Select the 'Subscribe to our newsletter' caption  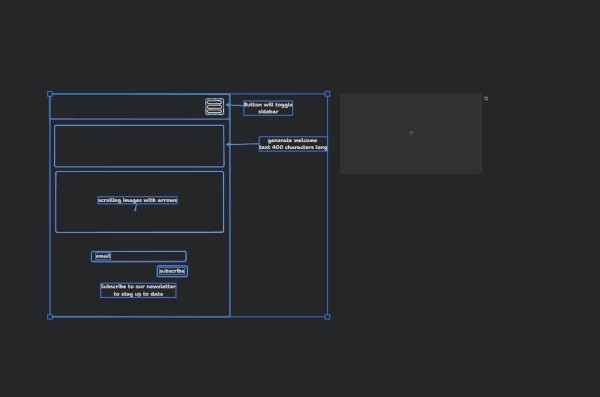pyautogui.click(x=138, y=290)
